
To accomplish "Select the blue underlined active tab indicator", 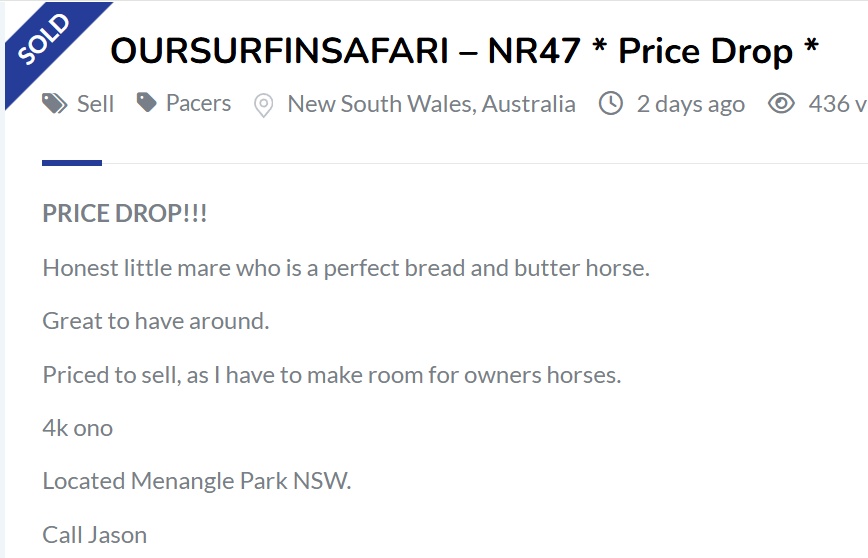I will [x=72, y=162].
